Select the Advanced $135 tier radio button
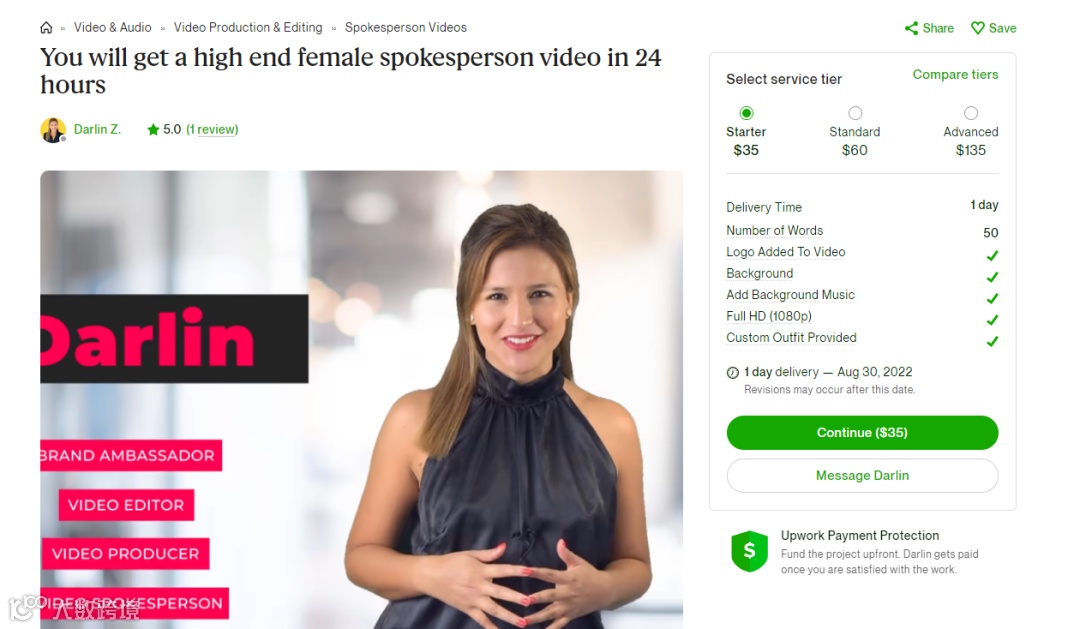 (970, 113)
